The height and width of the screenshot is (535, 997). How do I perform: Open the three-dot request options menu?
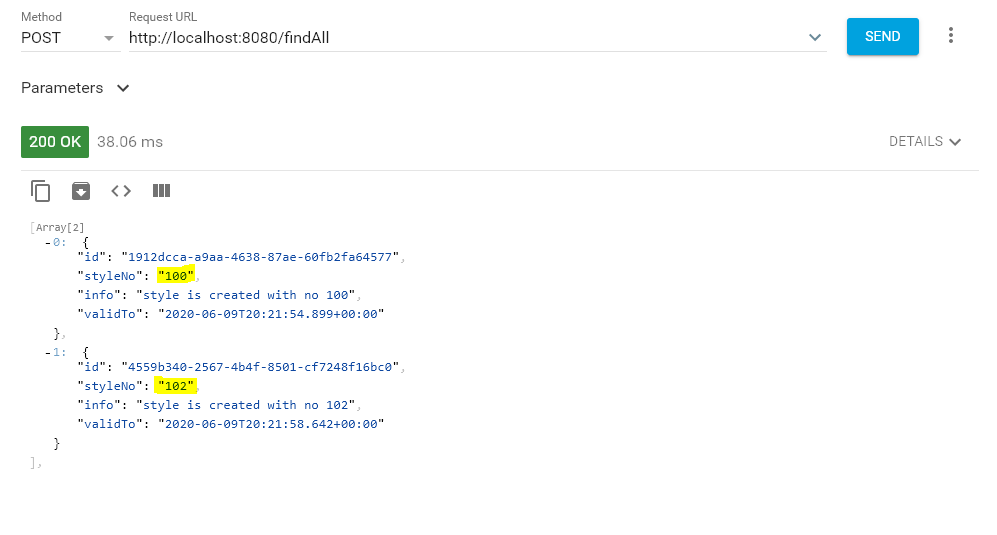click(950, 36)
